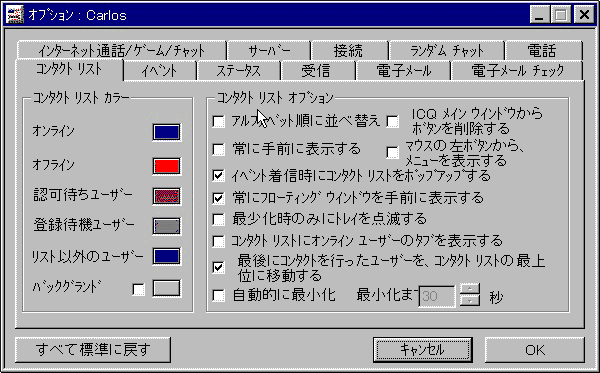Switch to the 電子メール チェック tab
The height and width of the screenshot is (373, 600).
pos(517,71)
